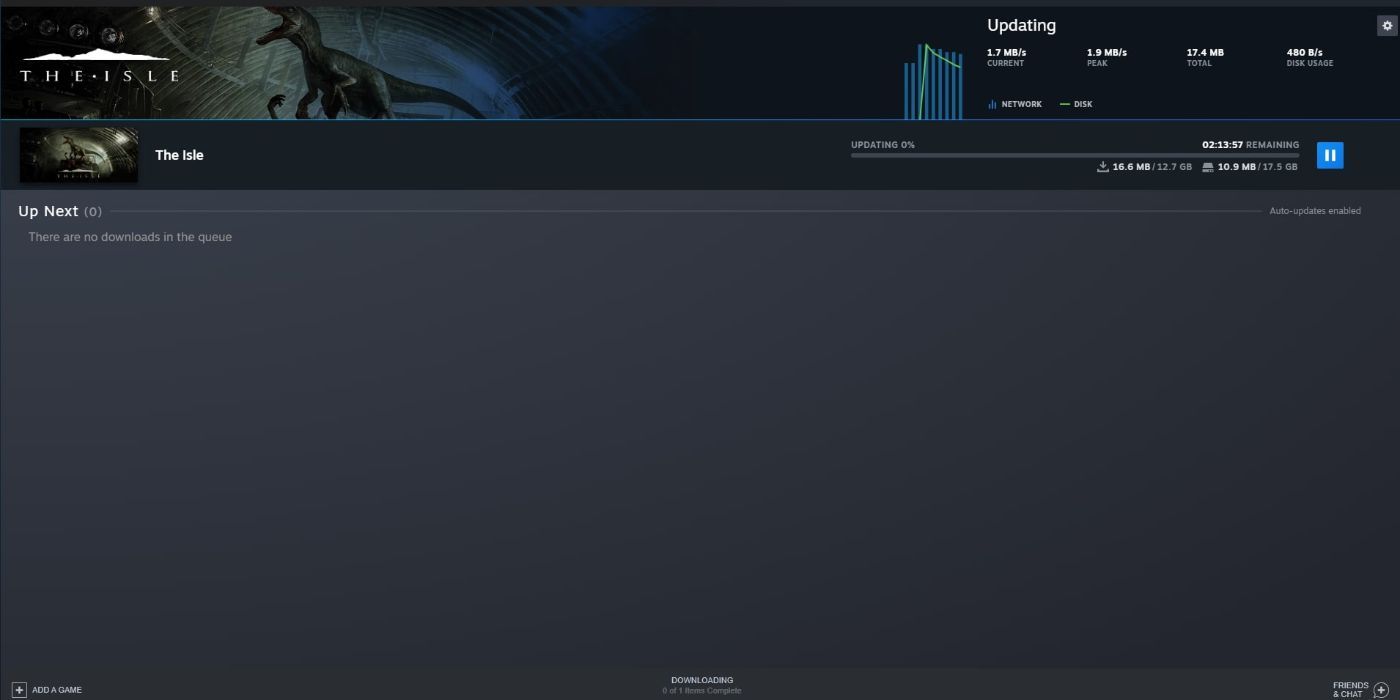The width and height of the screenshot is (1400, 700).
Task: Open The Isle game title link
Action: pos(179,155)
